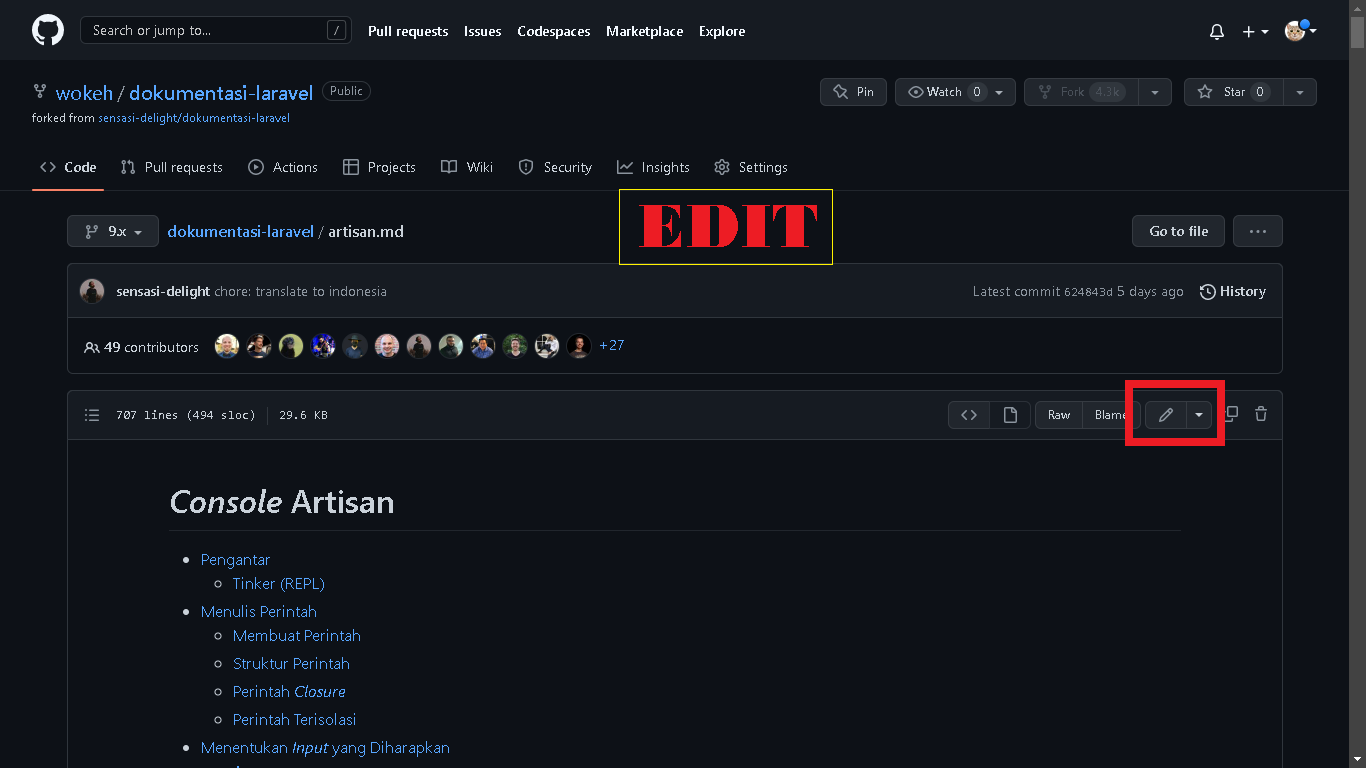Edit this file with pencil icon
The height and width of the screenshot is (768, 1366).
tap(1165, 415)
